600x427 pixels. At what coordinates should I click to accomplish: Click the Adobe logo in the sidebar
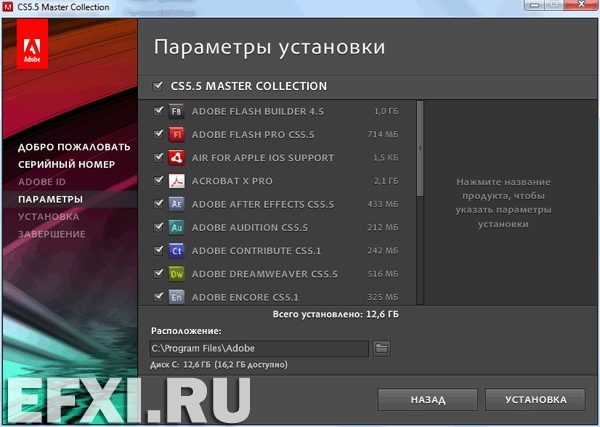[x=32, y=44]
